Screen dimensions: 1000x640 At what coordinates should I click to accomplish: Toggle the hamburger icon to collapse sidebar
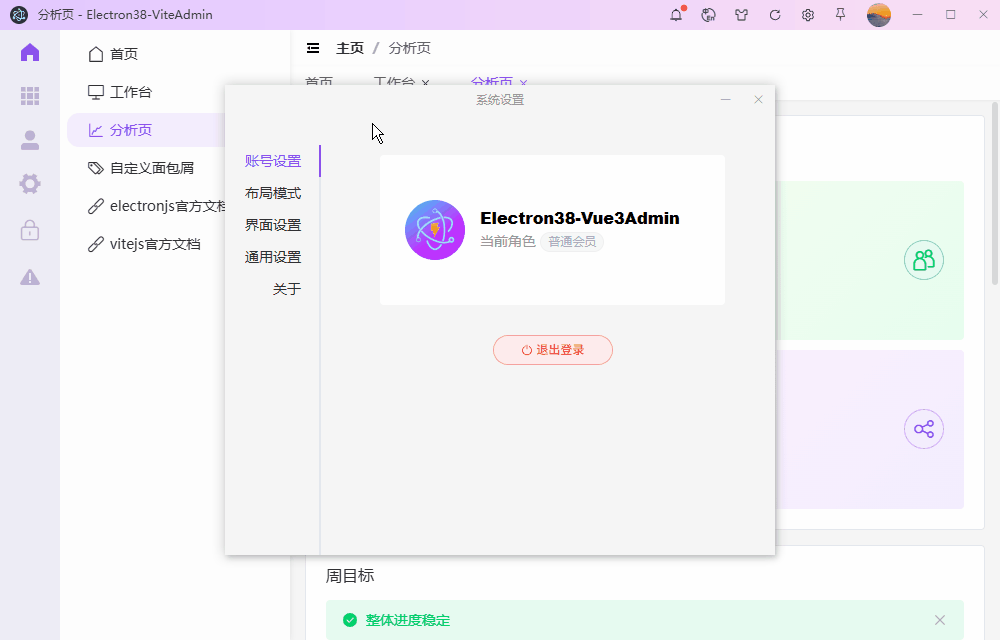[313, 47]
